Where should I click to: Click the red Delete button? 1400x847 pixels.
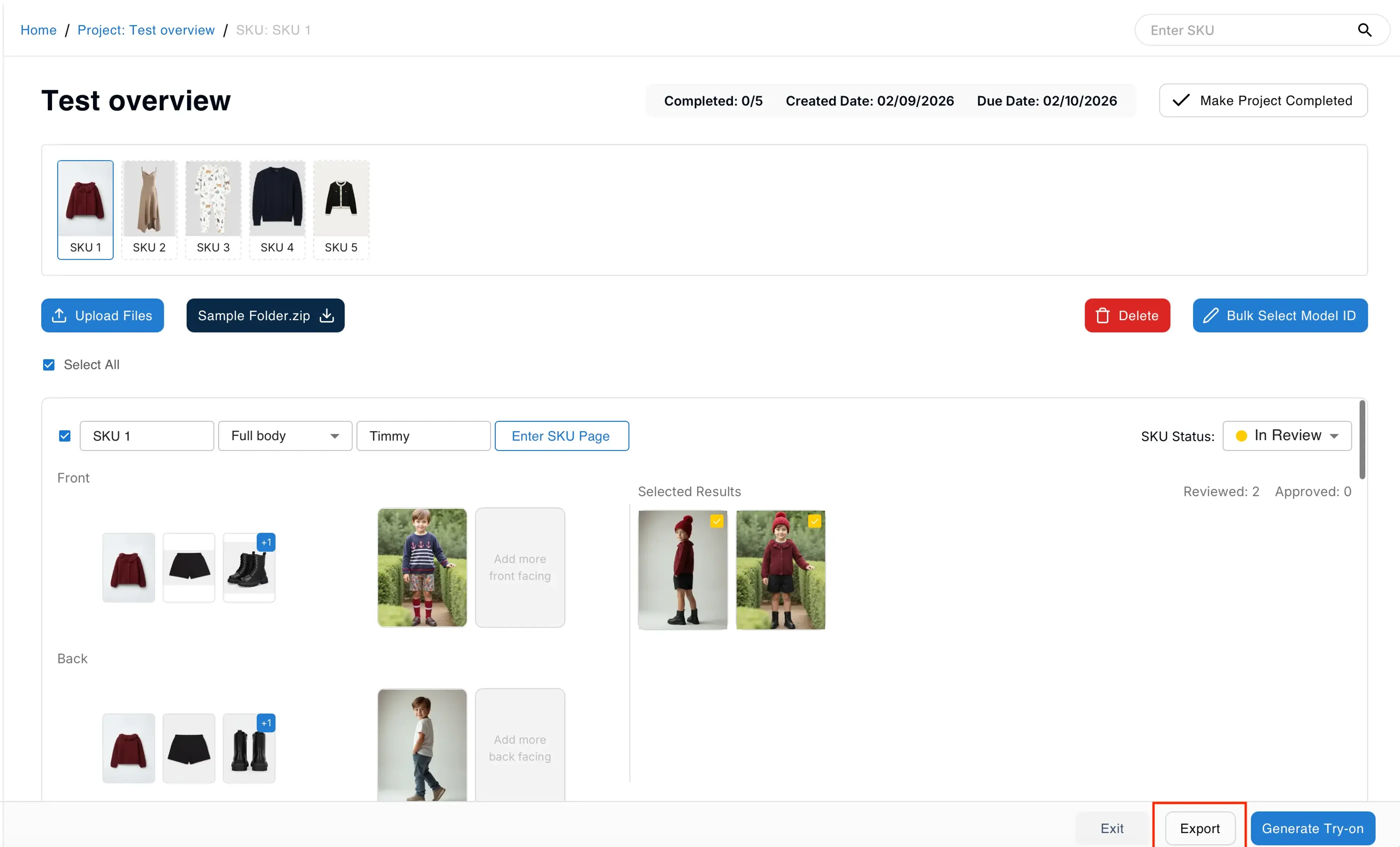pyautogui.click(x=1127, y=315)
